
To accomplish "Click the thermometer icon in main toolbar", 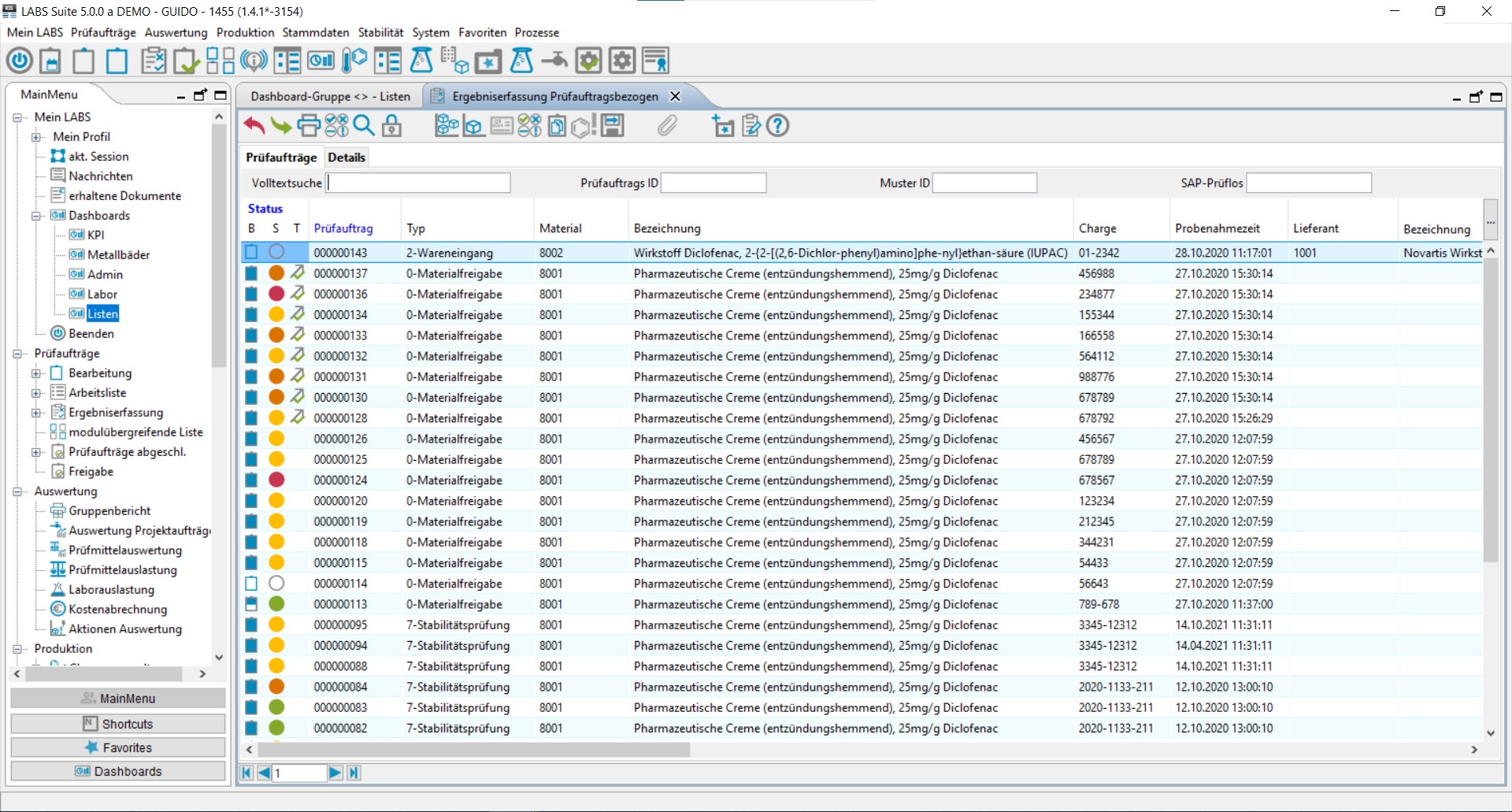I will pos(354,61).
